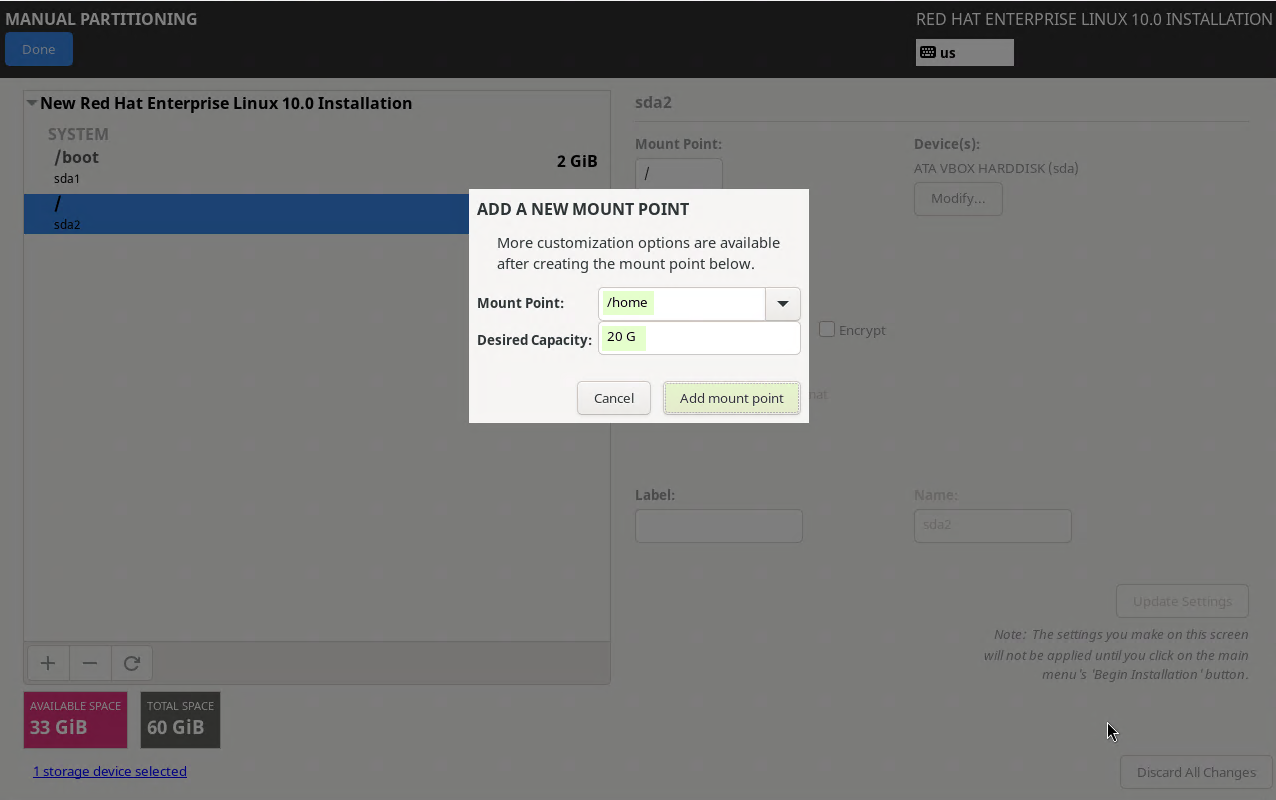
Task: Click the remove mount point minus icon
Action: click(90, 663)
